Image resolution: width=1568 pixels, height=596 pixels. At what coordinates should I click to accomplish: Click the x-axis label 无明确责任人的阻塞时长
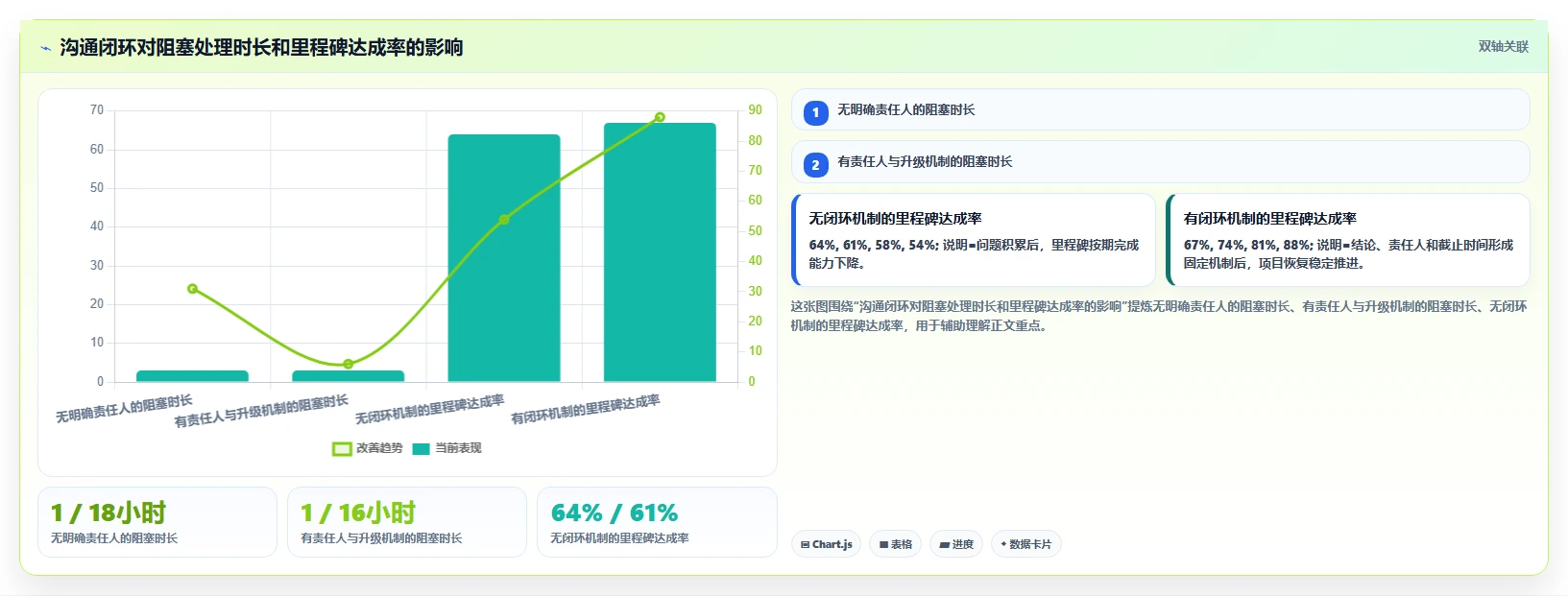click(124, 409)
